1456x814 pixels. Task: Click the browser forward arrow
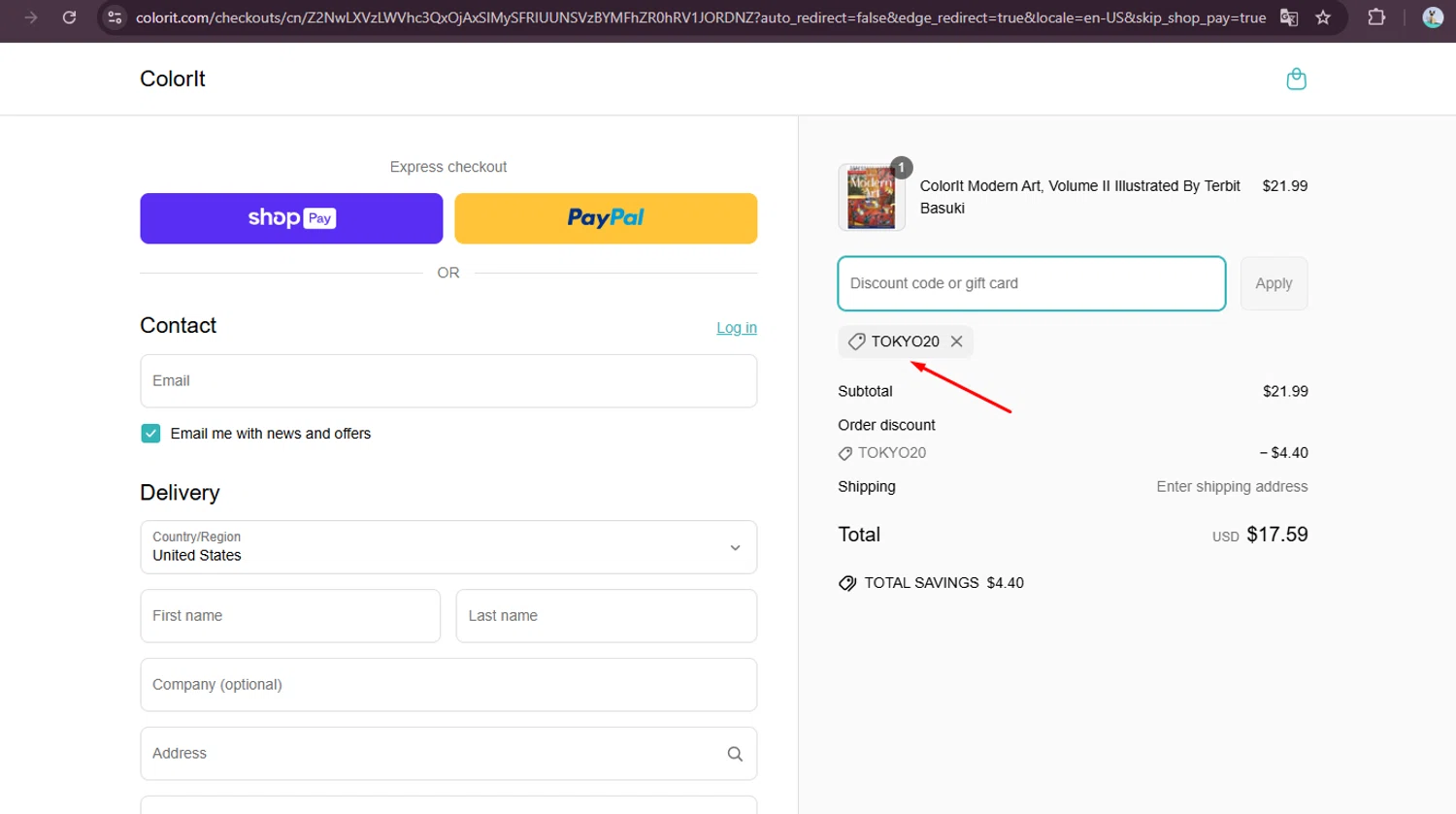click(31, 17)
